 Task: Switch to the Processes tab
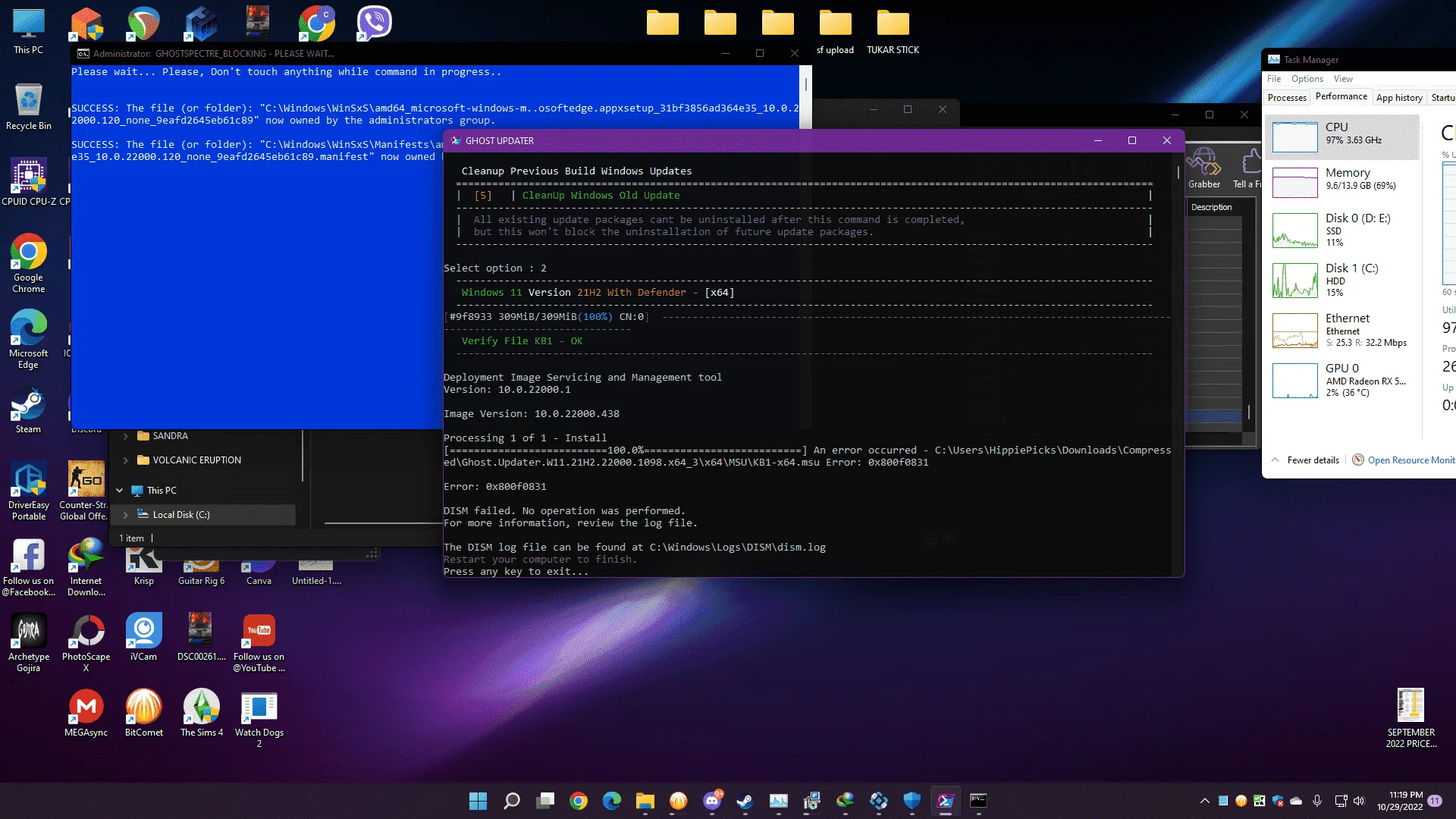tap(1287, 98)
